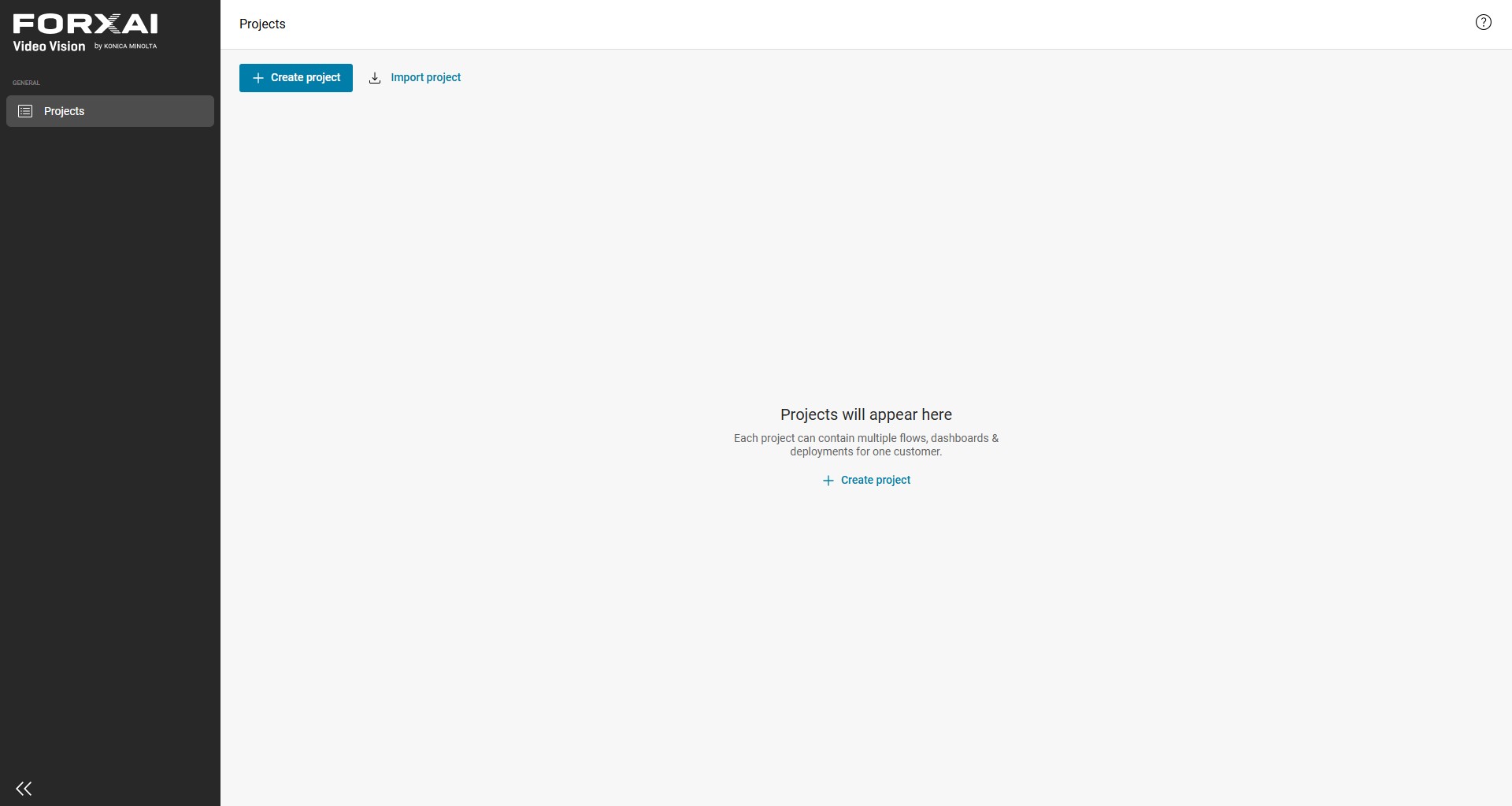Viewport: 1512px width, 806px height.
Task: Click the plus icon on blue Create project button
Action: [x=258, y=78]
